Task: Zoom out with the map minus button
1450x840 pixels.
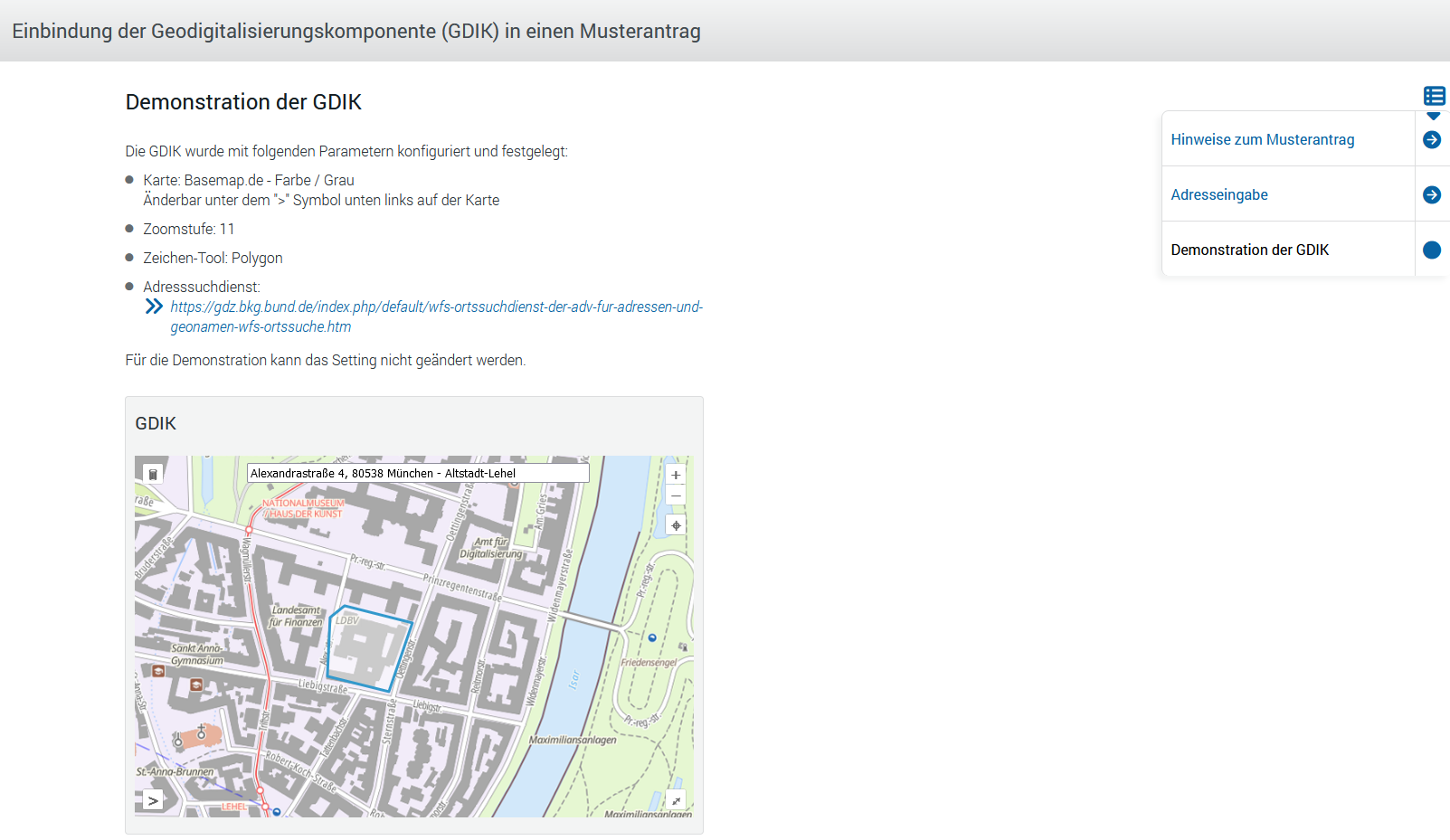Action: point(676,496)
